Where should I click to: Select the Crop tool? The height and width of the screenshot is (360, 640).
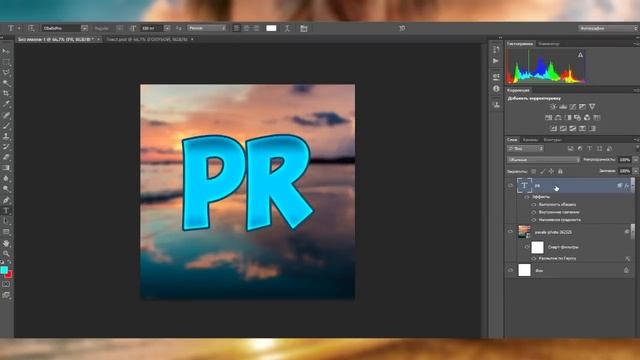pyautogui.click(x=6, y=93)
